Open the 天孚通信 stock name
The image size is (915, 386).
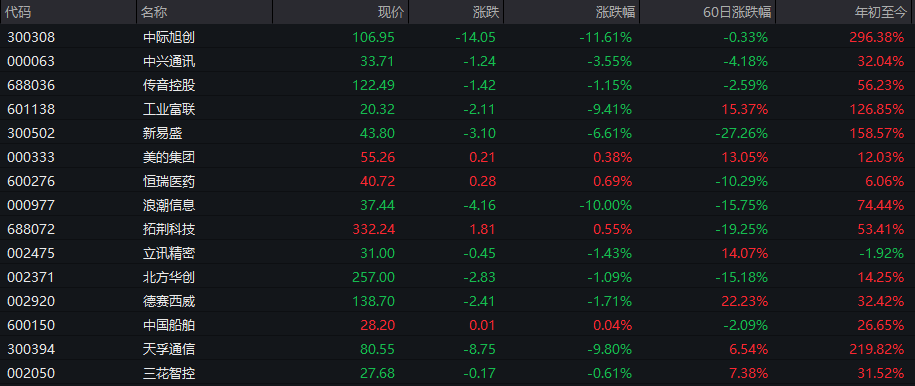pyautogui.click(x=169, y=349)
